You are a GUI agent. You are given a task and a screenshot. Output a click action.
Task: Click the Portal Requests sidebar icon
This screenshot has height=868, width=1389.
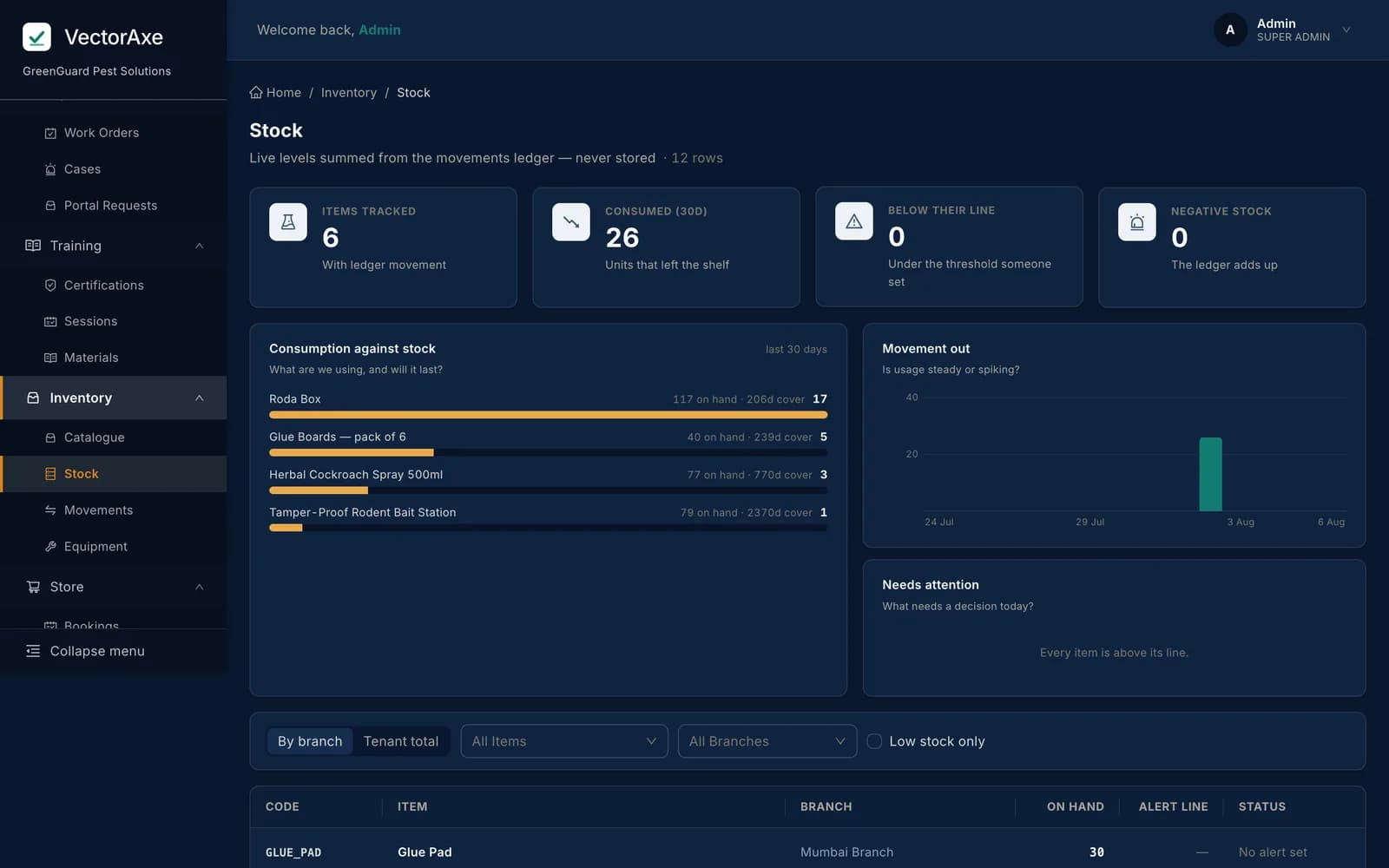pos(50,206)
